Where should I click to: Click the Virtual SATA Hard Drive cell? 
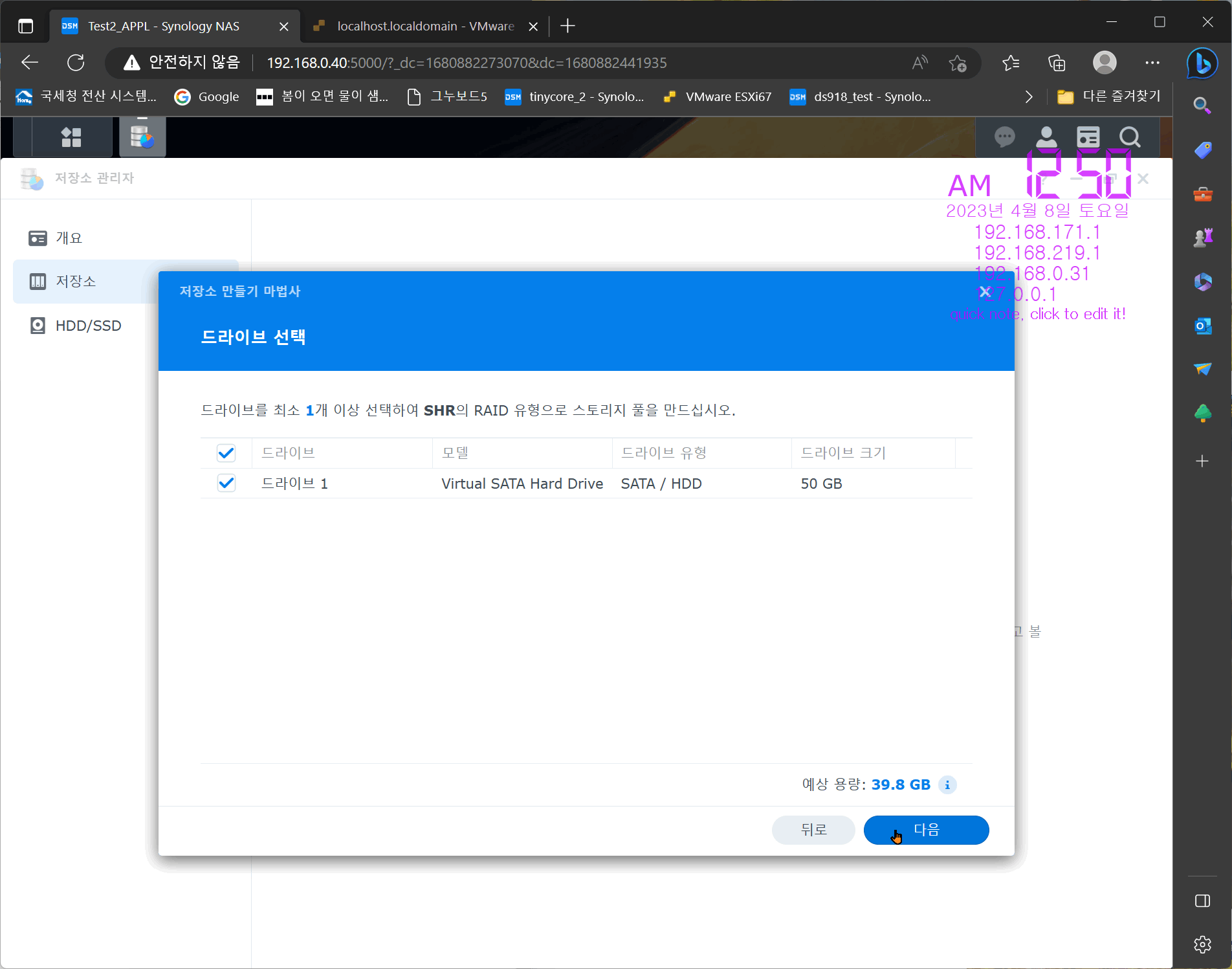522,484
